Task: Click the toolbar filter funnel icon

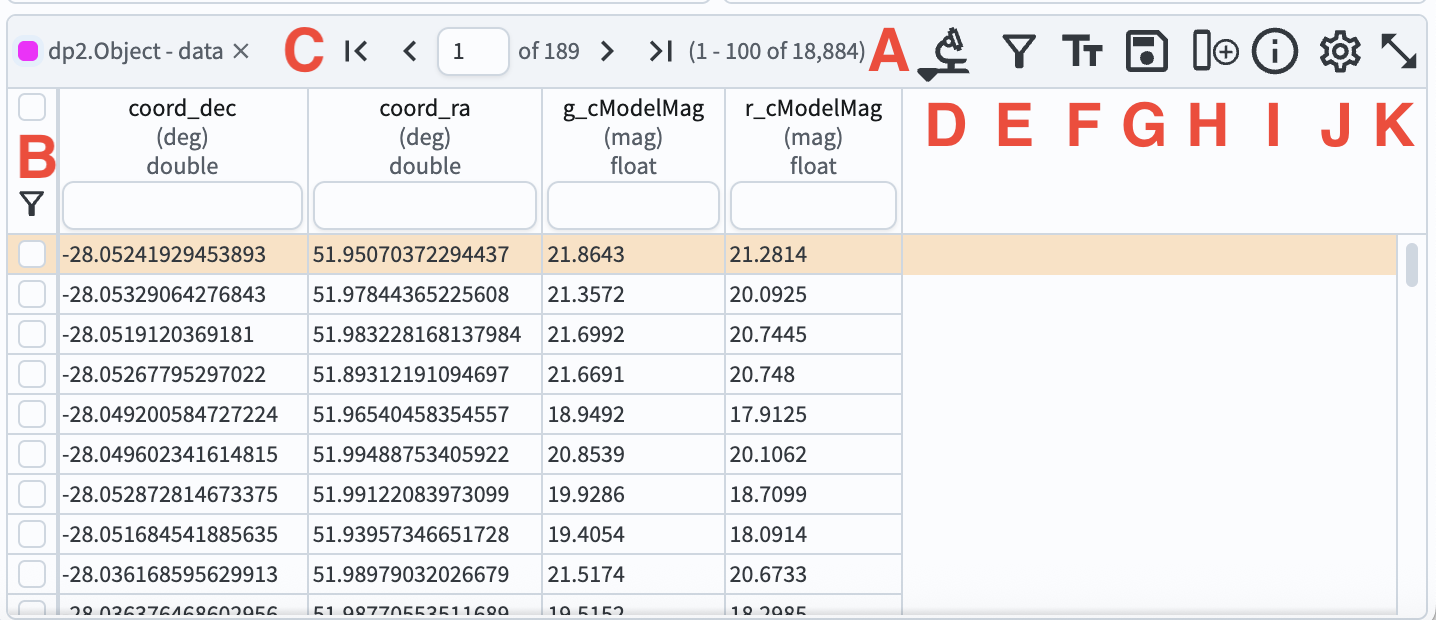Action: click(1018, 52)
